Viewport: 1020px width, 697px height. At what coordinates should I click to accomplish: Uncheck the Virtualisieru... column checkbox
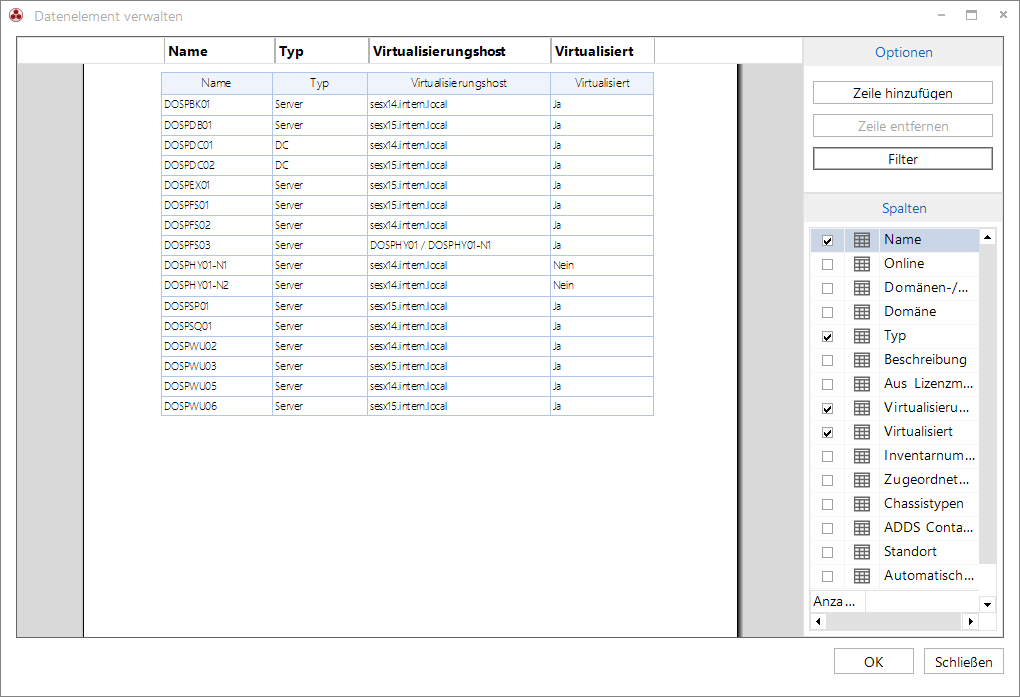(827, 409)
